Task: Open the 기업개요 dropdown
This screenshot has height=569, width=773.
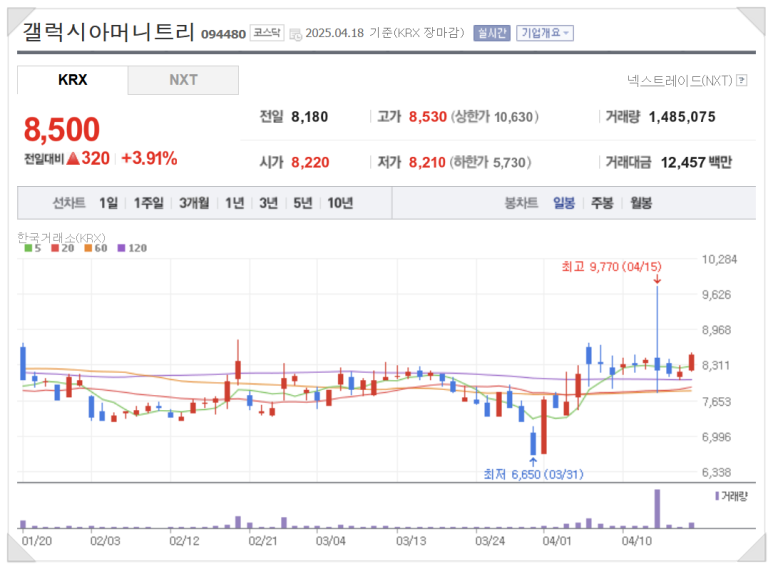Action: (545, 33)
